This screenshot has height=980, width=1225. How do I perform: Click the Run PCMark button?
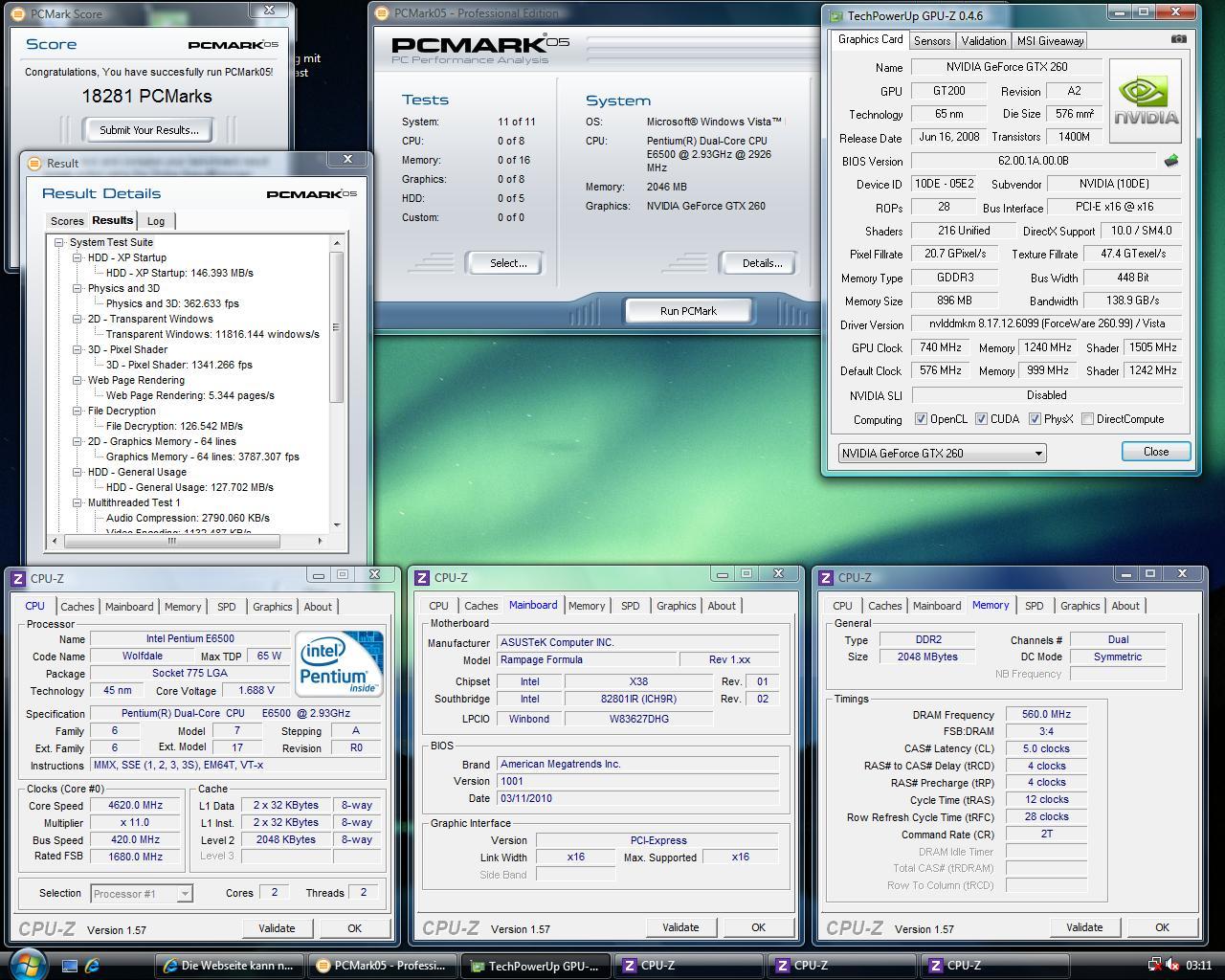pos(688,311)
